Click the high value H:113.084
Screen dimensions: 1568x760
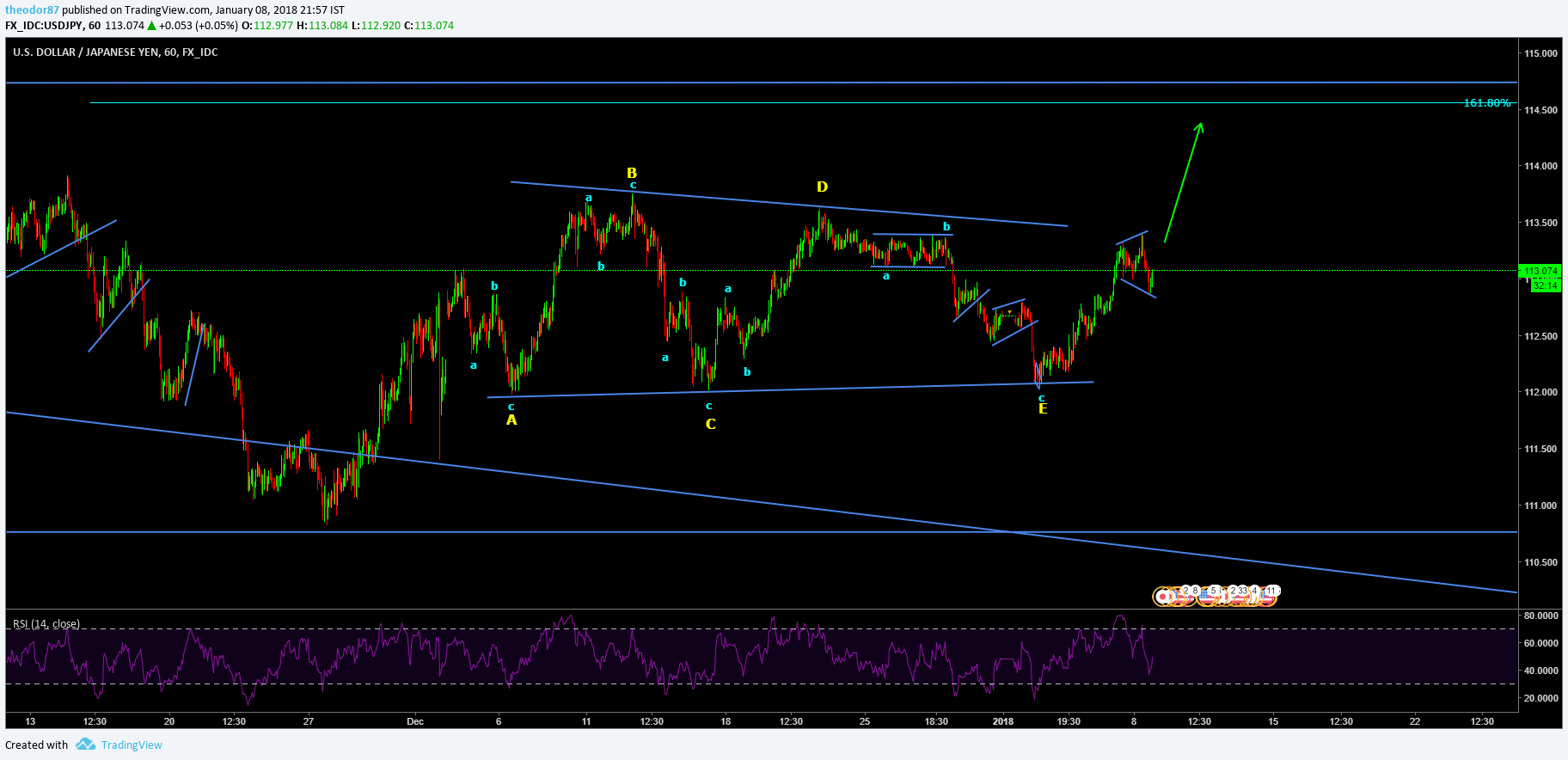(x=322, y=26)
